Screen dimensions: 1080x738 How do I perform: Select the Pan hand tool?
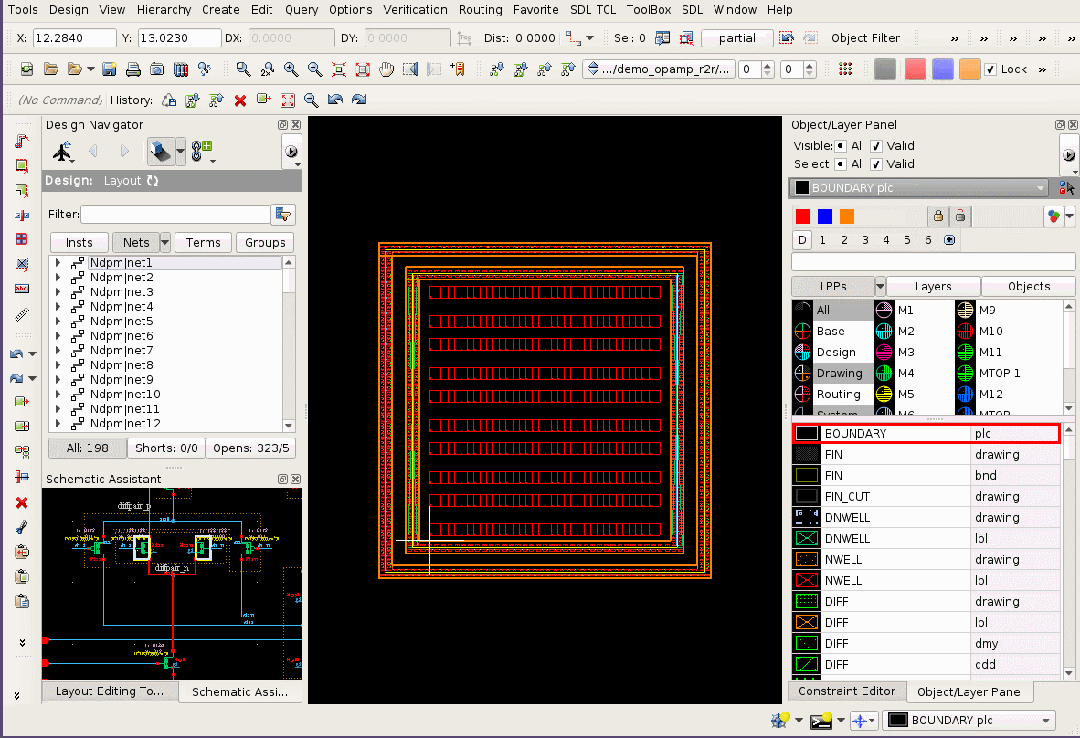(386, 70)
